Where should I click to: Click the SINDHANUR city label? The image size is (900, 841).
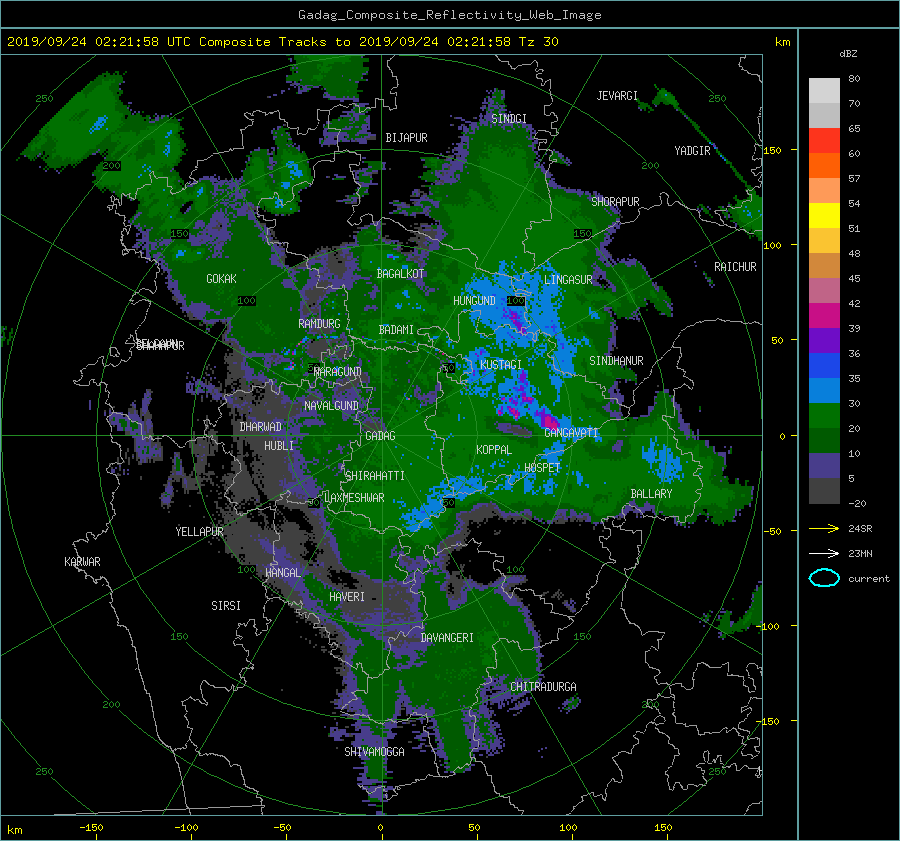pos(616,361)
